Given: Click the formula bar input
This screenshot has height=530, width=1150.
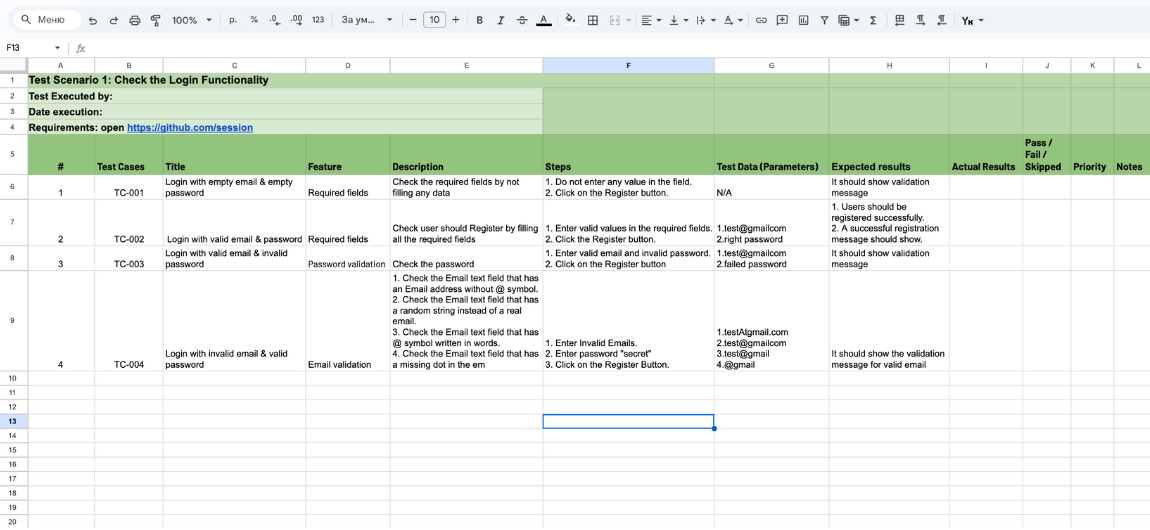Looking at the screenshot, I should click(x=616, y=48).
